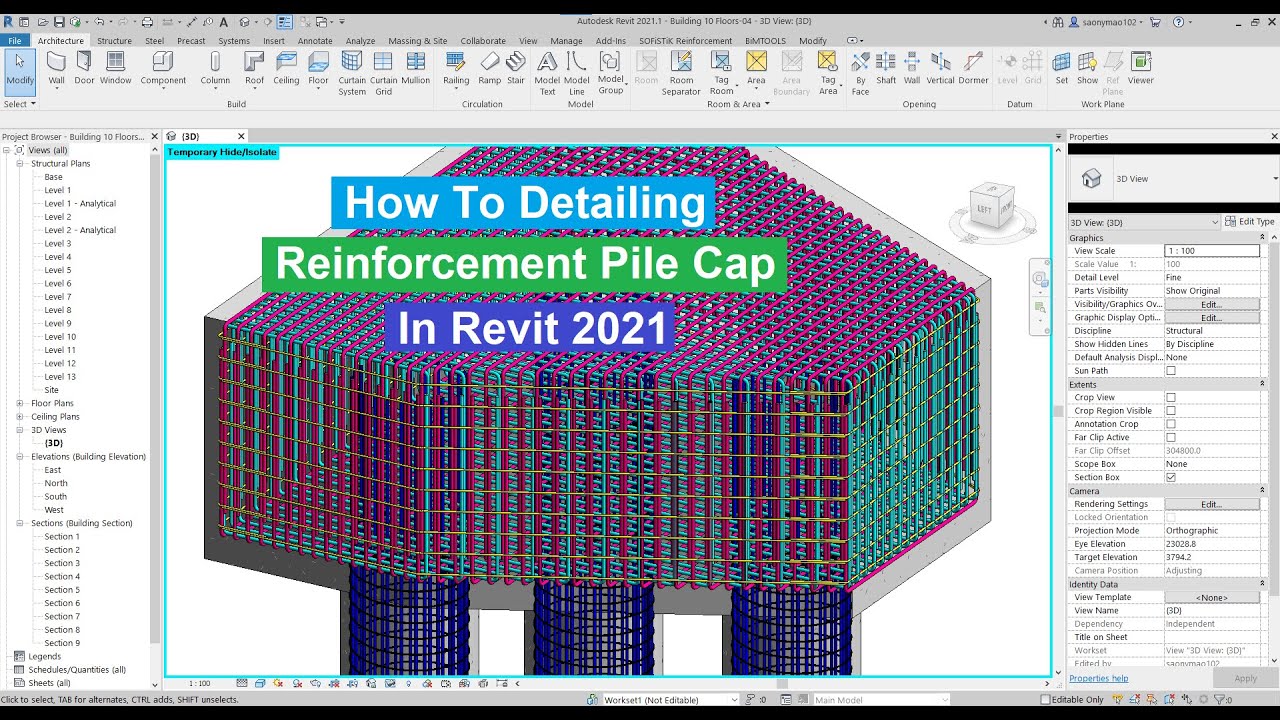Open the work plane Viewer
This screenshot has height=720, width=1280.
coord(1141,68)
